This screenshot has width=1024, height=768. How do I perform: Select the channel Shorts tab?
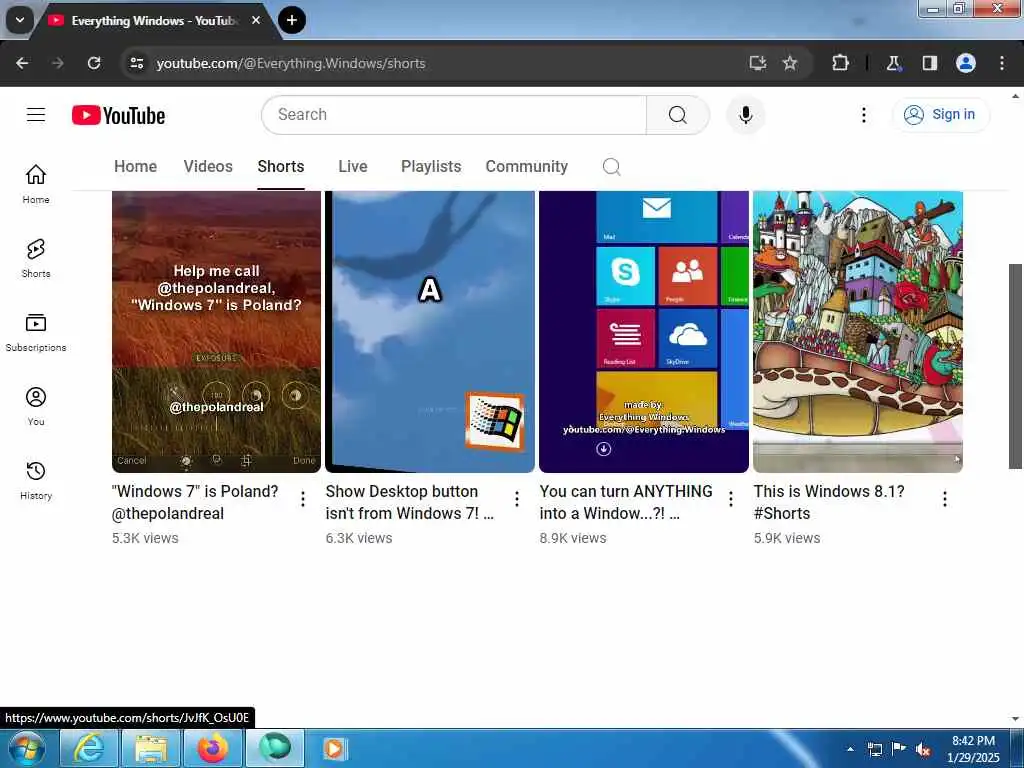[281, 167]
